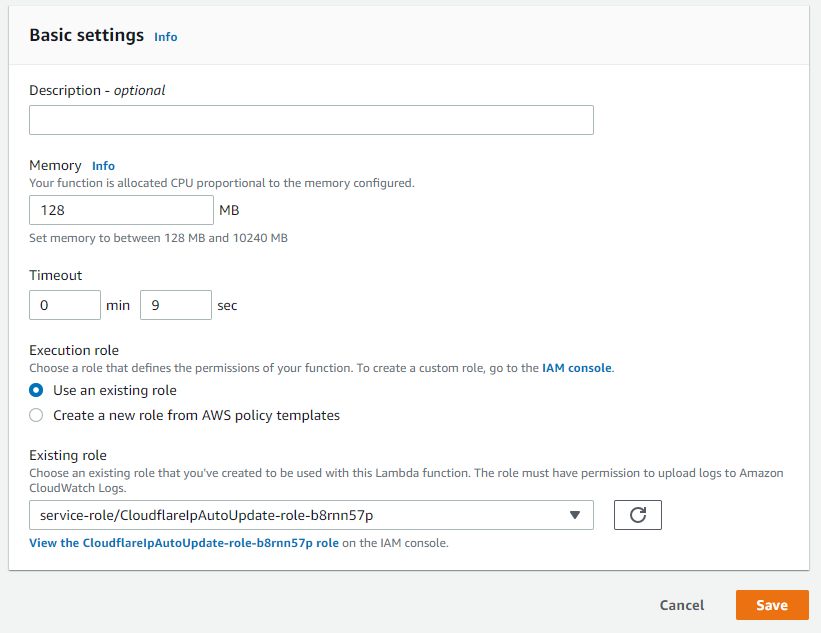Click the Memory field showing 128
This screenshot has width=821, height=633.
[121, 210]
